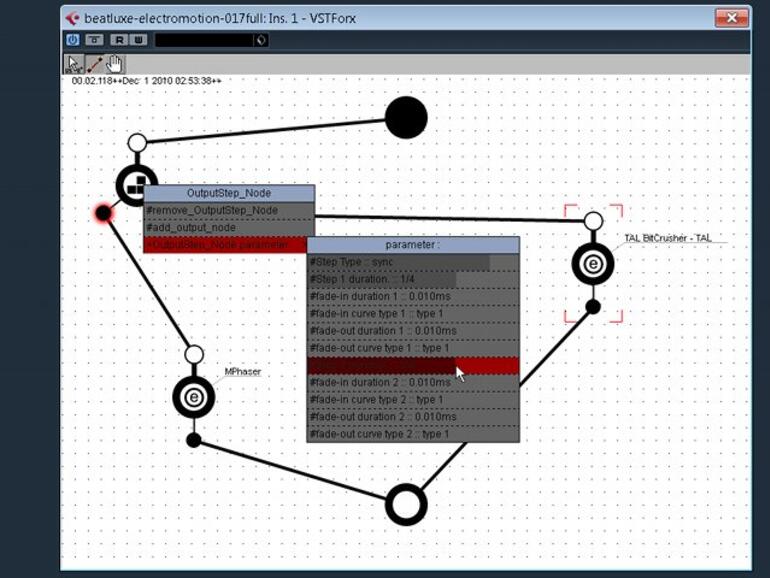Select the red line connection tool
Image resolution: width=770 pixels, height=578 pixels.
pyautogui.click(x=95, y=64)
